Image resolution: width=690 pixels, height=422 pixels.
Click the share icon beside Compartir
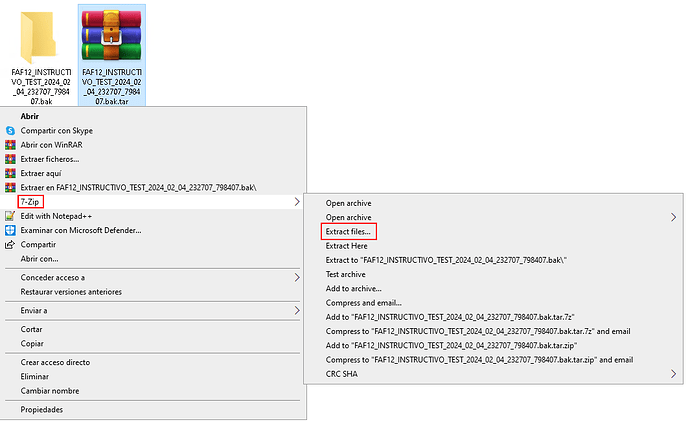coord(10,245)
